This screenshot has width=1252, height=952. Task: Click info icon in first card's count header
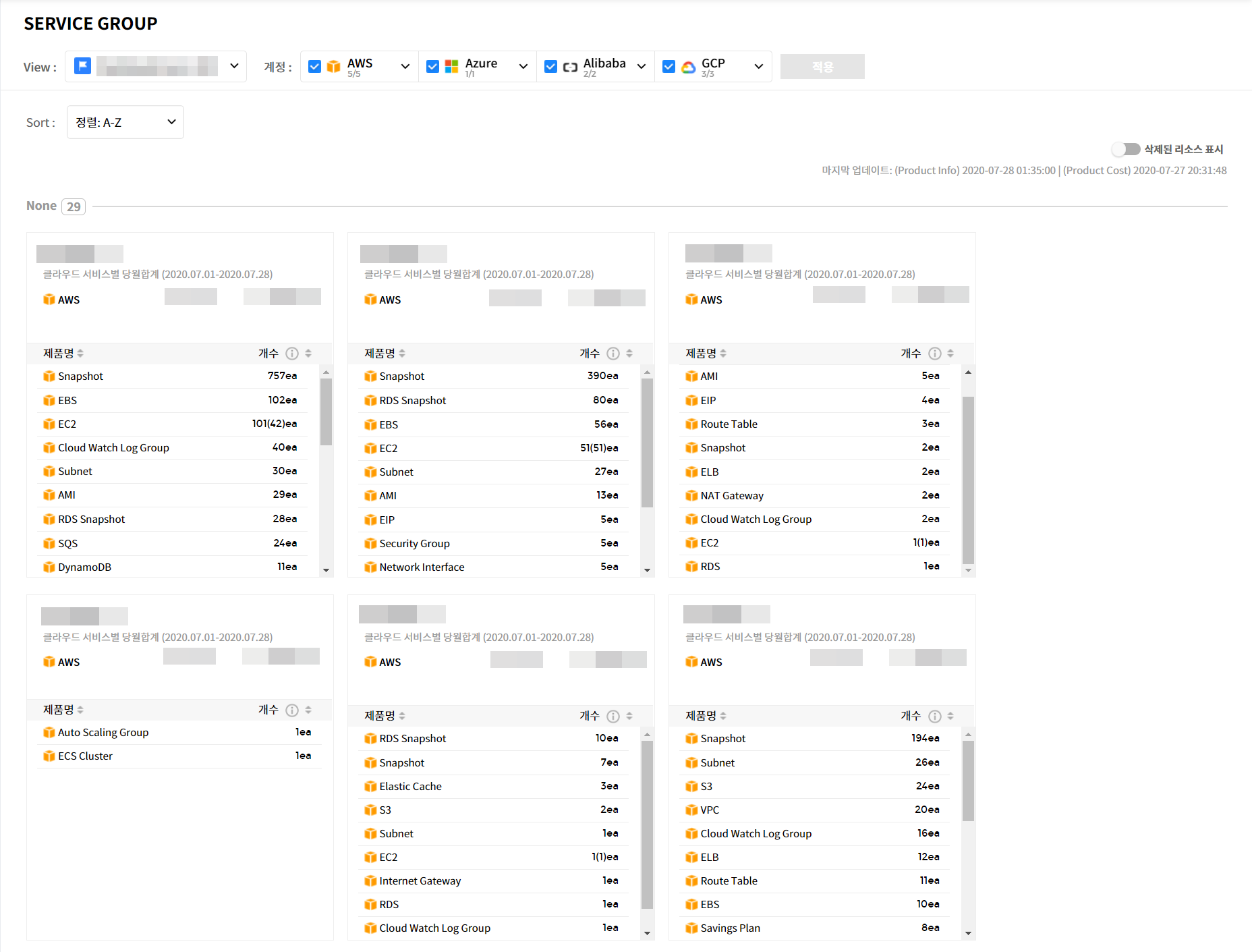coord(291,354)
